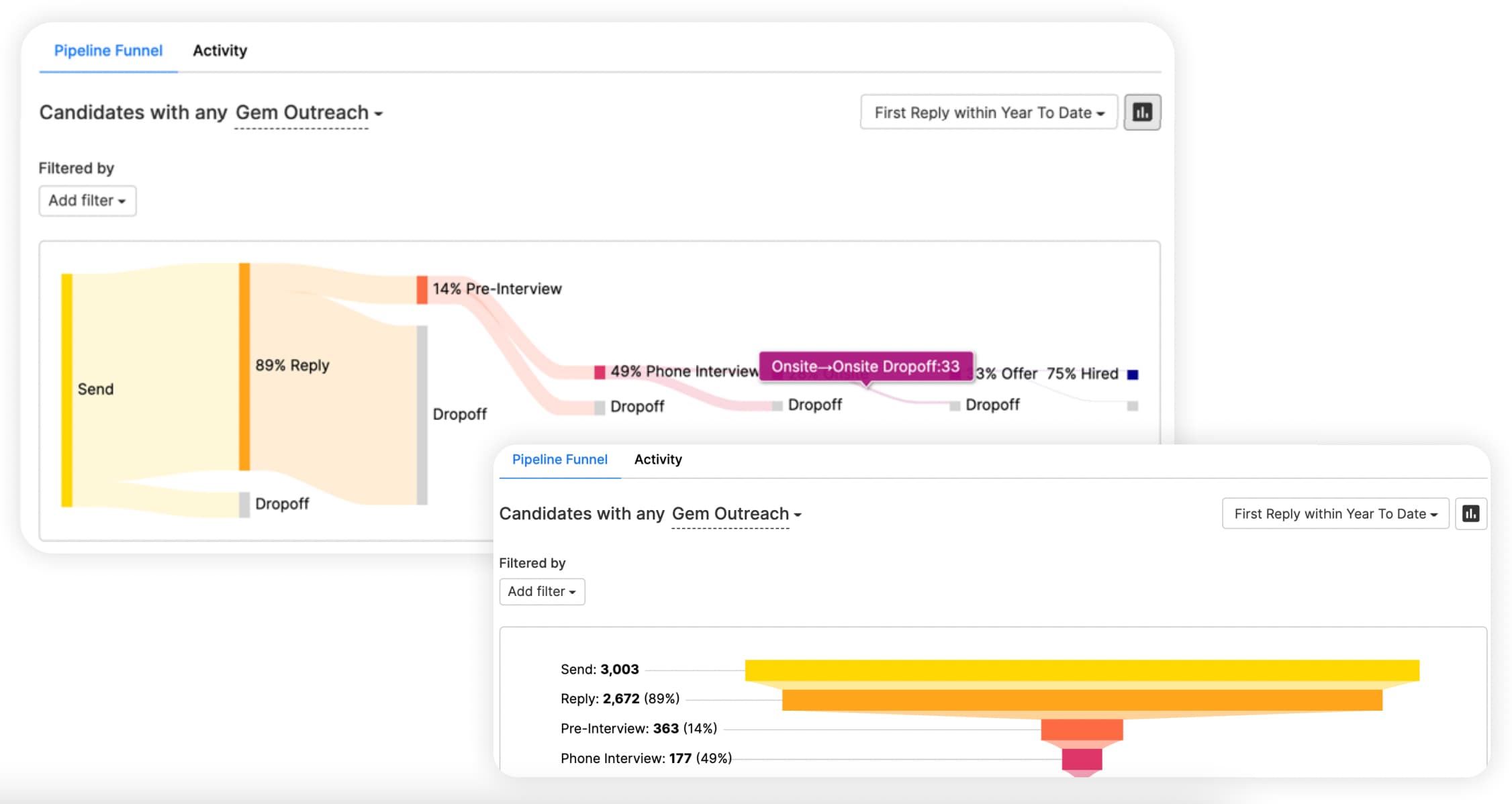Click chart view icon in top panel

click(x=1142, y=112)
